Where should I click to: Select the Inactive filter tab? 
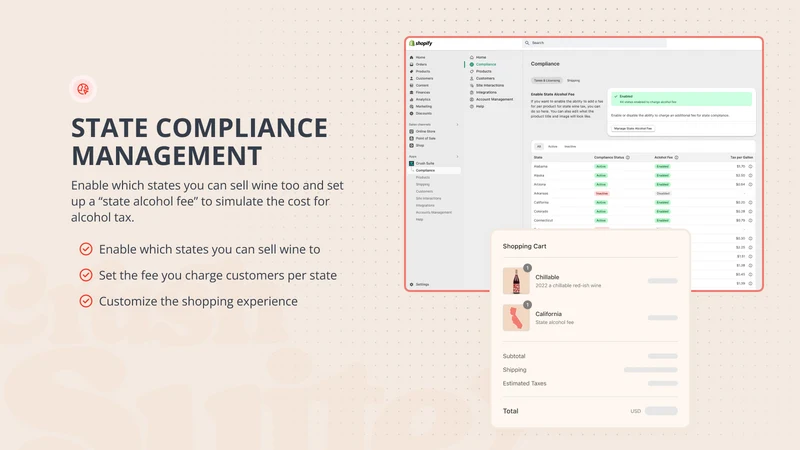pos(570,146)
